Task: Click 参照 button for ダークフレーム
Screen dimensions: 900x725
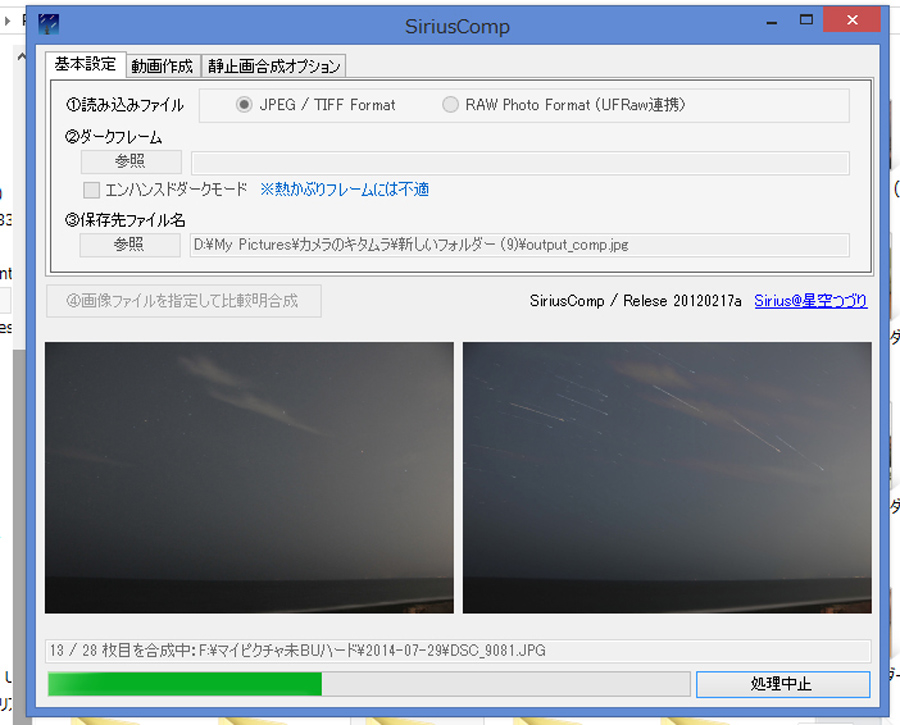Action: pos(130,162)
